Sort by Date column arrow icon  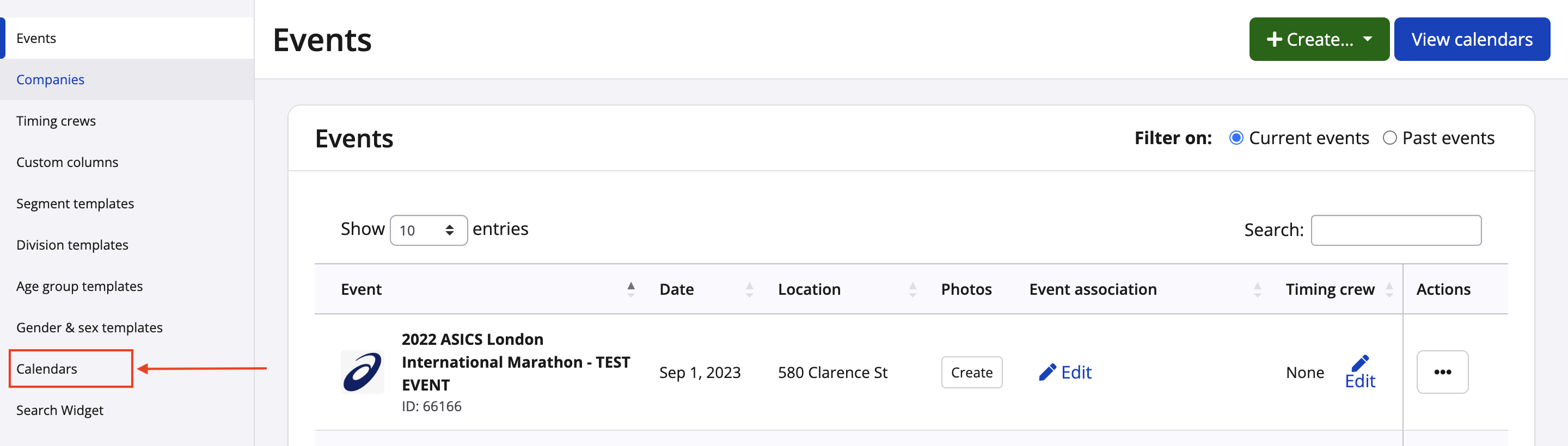(749, 289)
